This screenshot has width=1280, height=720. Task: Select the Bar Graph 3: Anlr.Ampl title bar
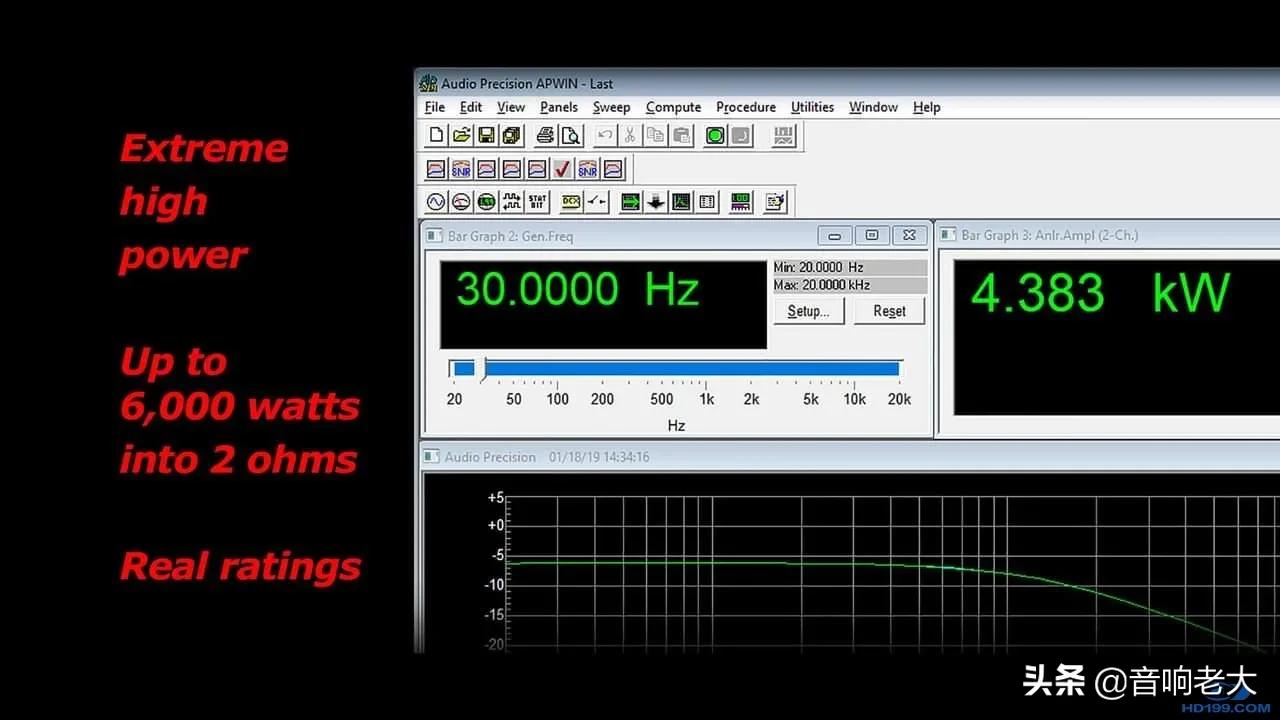(x=1108, y=236)
